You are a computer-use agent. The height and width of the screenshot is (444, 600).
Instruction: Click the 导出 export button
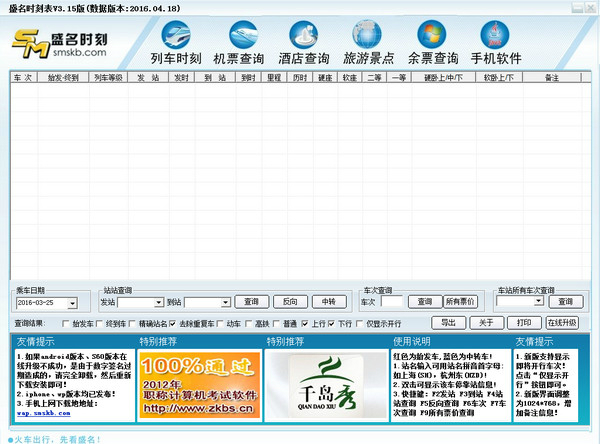[x=448, y=323]
